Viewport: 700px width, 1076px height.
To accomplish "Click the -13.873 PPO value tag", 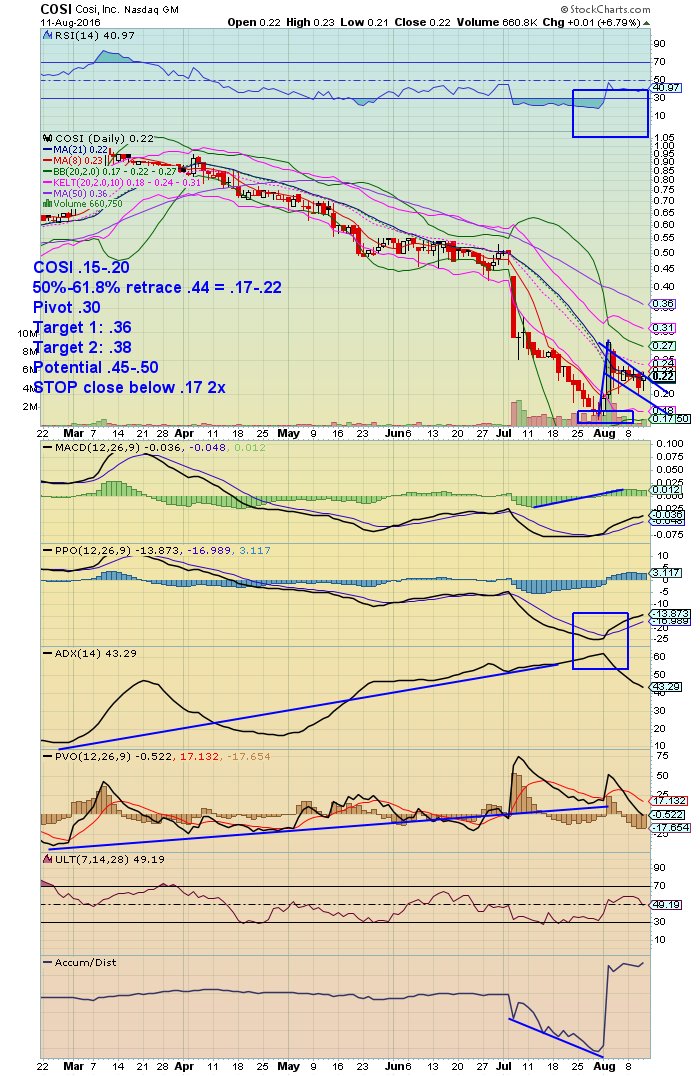I will 668,613.
